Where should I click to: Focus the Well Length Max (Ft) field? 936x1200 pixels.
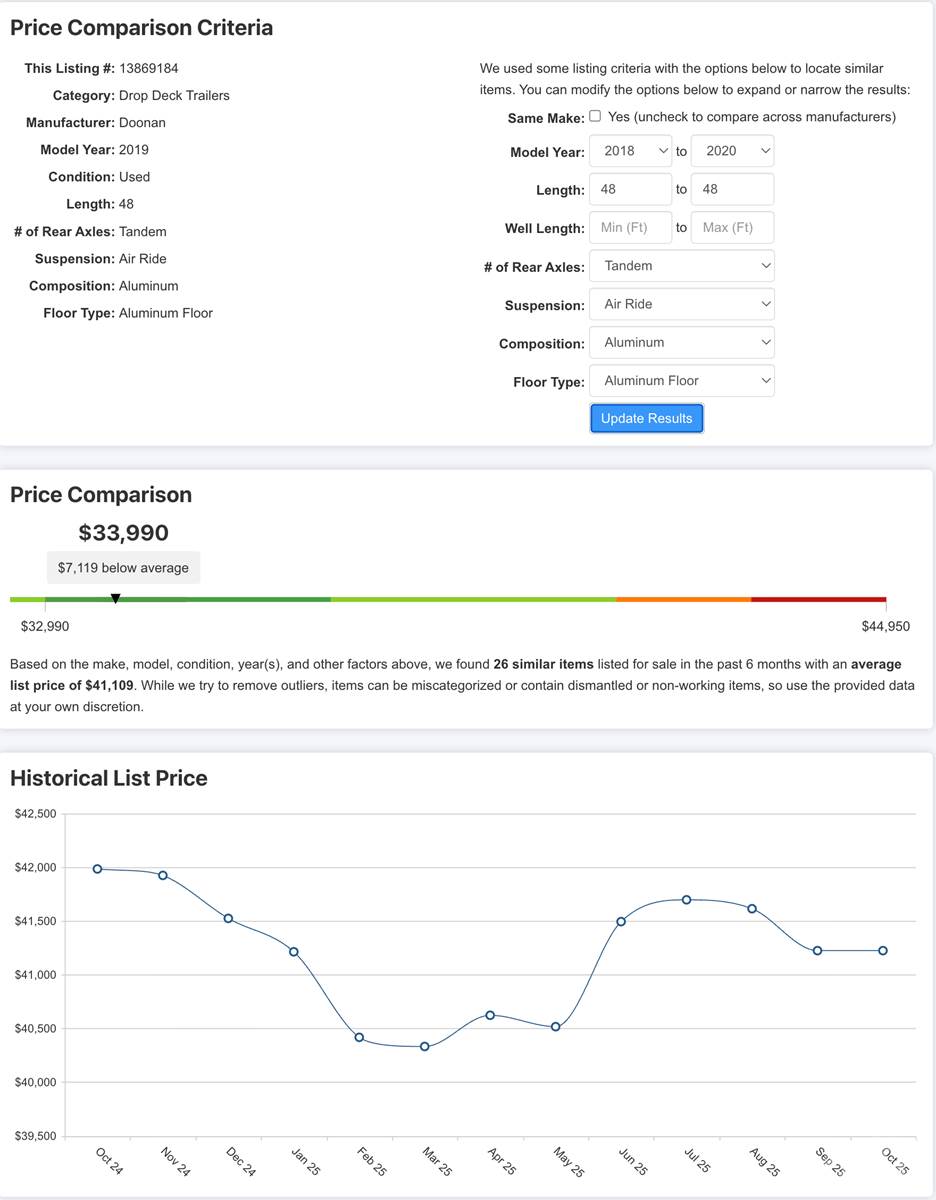coord(732,228)
